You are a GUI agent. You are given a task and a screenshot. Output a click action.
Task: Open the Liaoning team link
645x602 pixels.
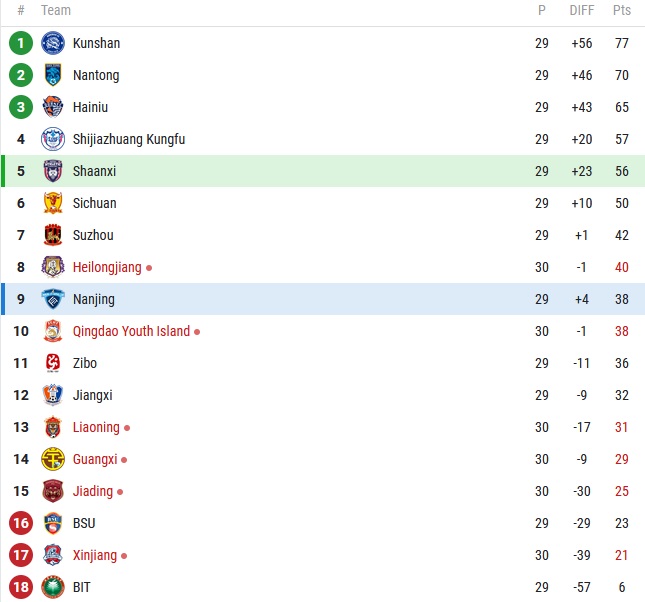pos(96,427)
